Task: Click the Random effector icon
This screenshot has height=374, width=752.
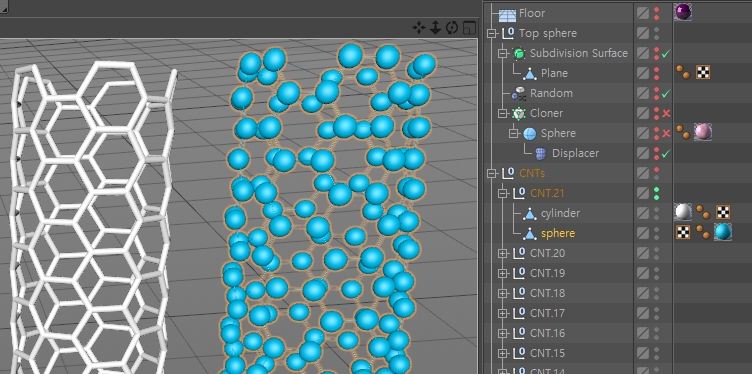Action: [x=519, y=94]
